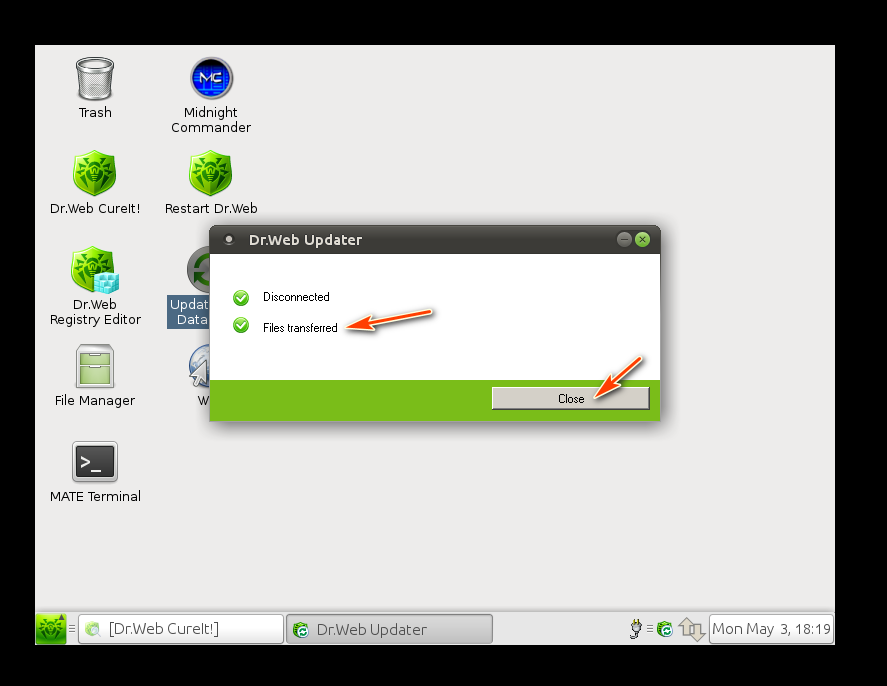This screenshot has width=887, height=686.
Task: Open the File Manager desktop icon
Action: [x=94, y=366]
